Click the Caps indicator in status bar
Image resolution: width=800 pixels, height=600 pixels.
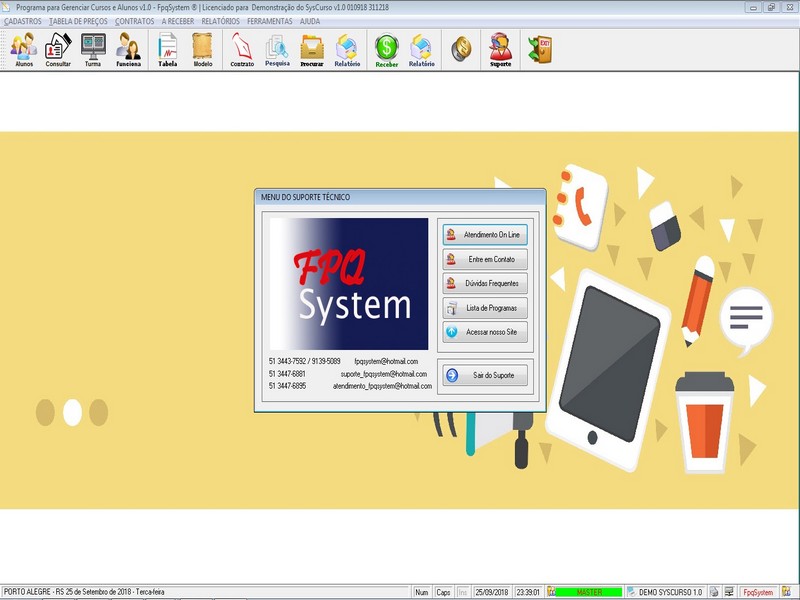(443, 592)
